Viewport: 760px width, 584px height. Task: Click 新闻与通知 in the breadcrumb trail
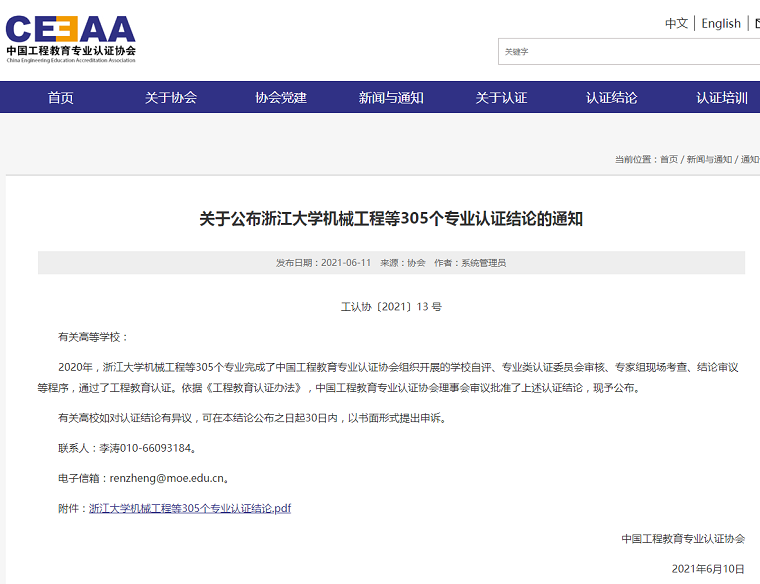709,160
